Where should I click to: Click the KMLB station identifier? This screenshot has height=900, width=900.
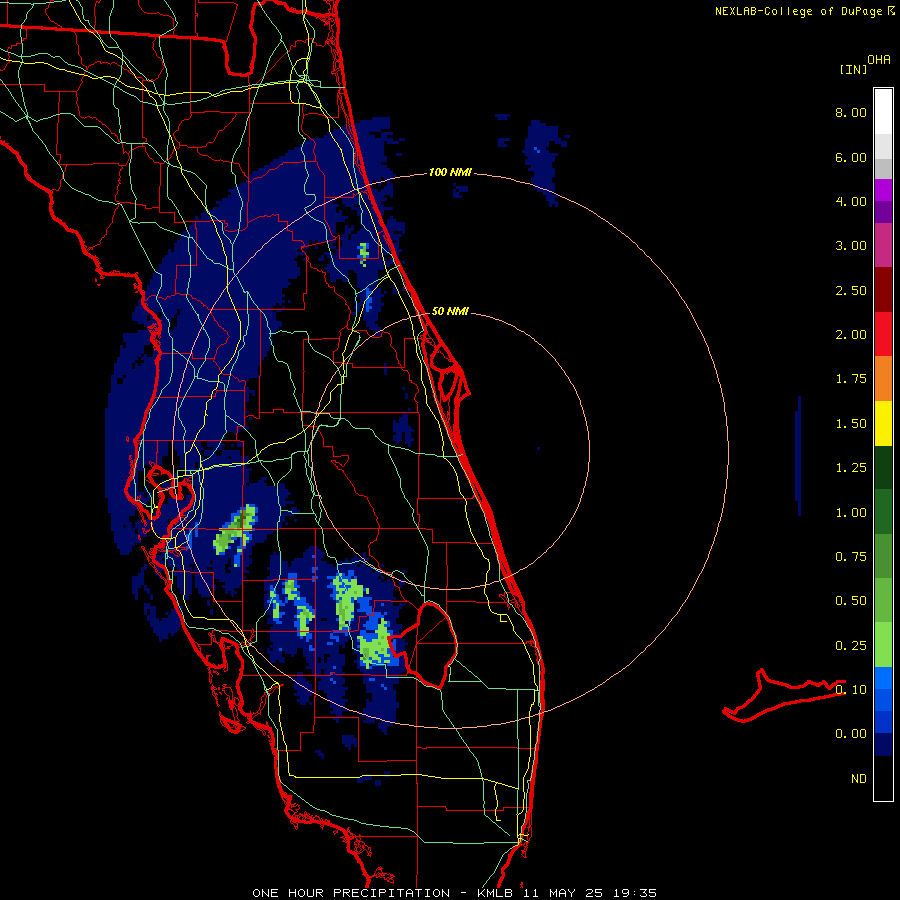[x=495, y=893]
